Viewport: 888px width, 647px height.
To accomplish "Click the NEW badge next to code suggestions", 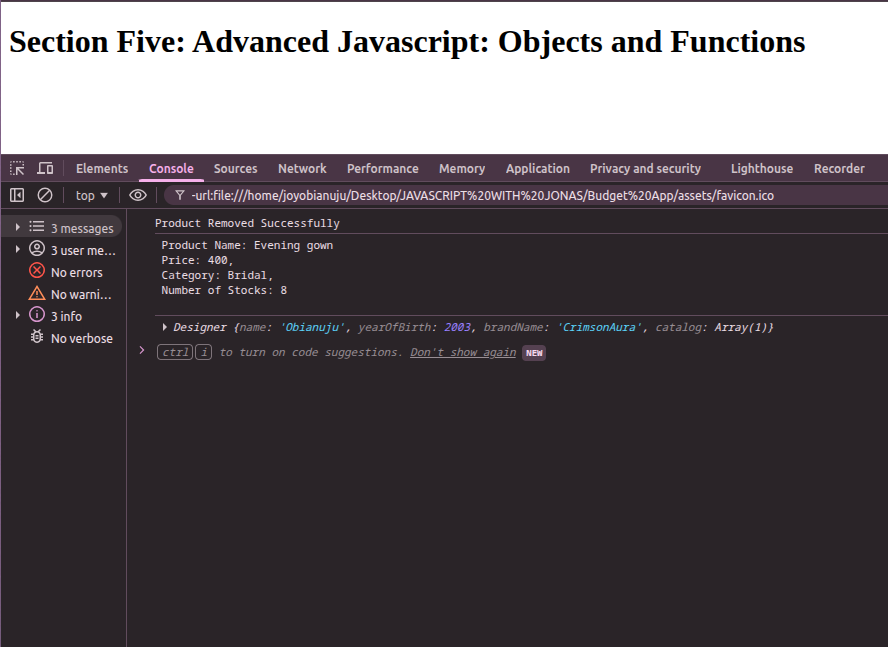I will (x=533, y=352).
